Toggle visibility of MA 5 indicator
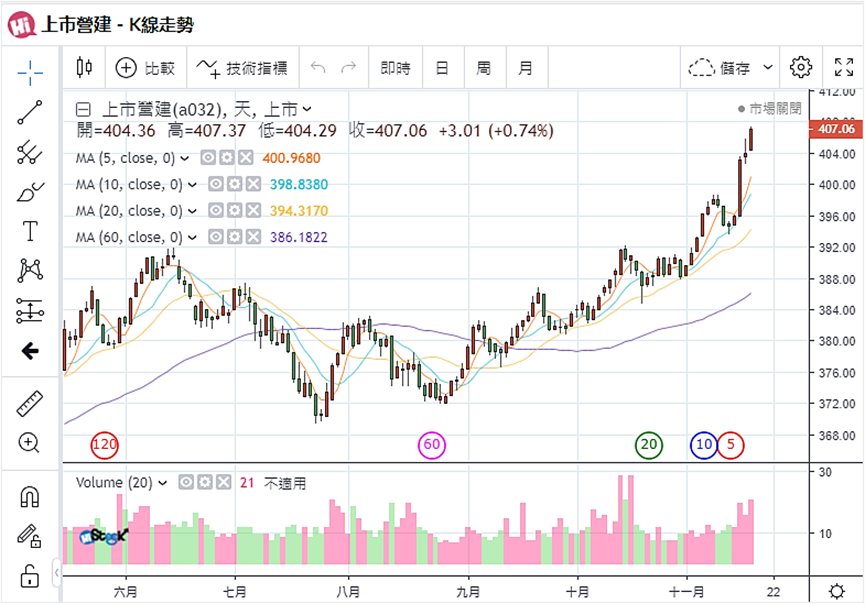865x604 pixels. 208,158
